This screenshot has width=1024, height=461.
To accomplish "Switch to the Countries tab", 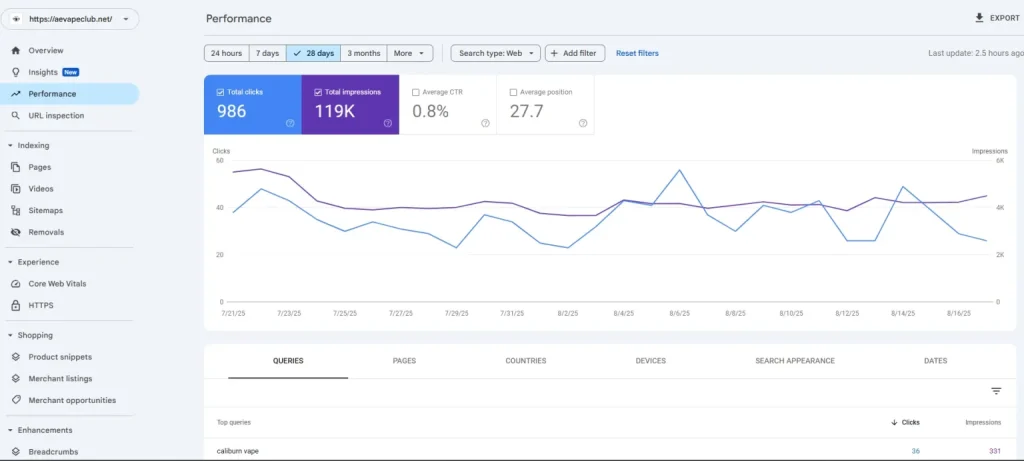I will [x=526, y=360].
